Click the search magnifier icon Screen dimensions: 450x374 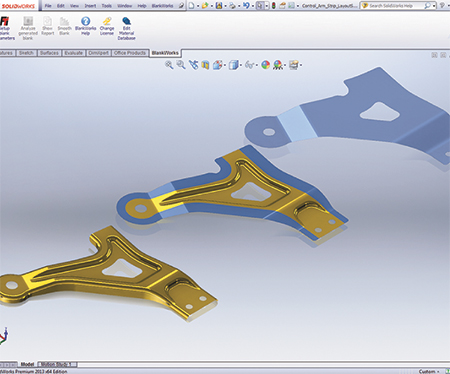(x=427, y=6)
